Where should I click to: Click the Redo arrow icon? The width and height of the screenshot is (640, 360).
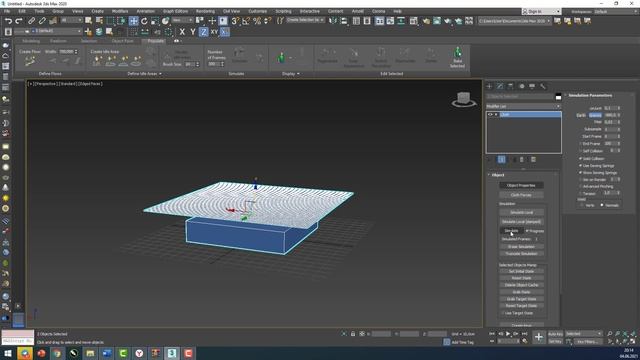point(19,21)
